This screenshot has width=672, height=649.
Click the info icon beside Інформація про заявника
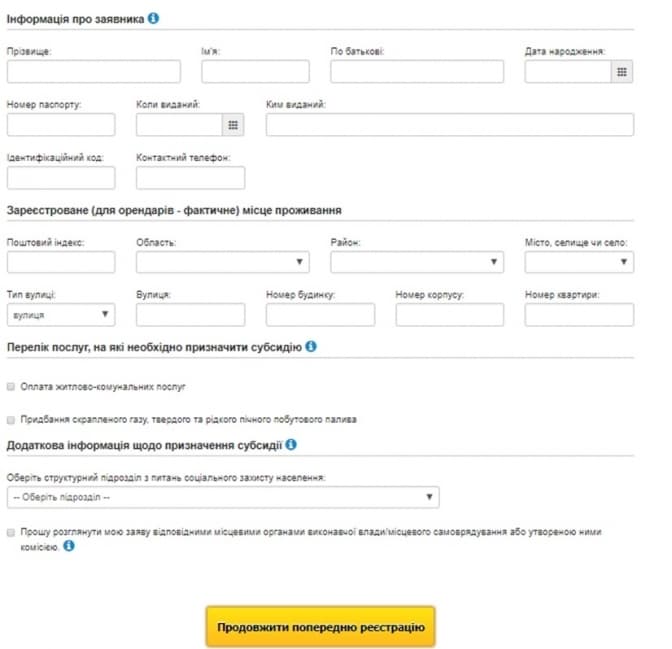click(x=153, y=19)
